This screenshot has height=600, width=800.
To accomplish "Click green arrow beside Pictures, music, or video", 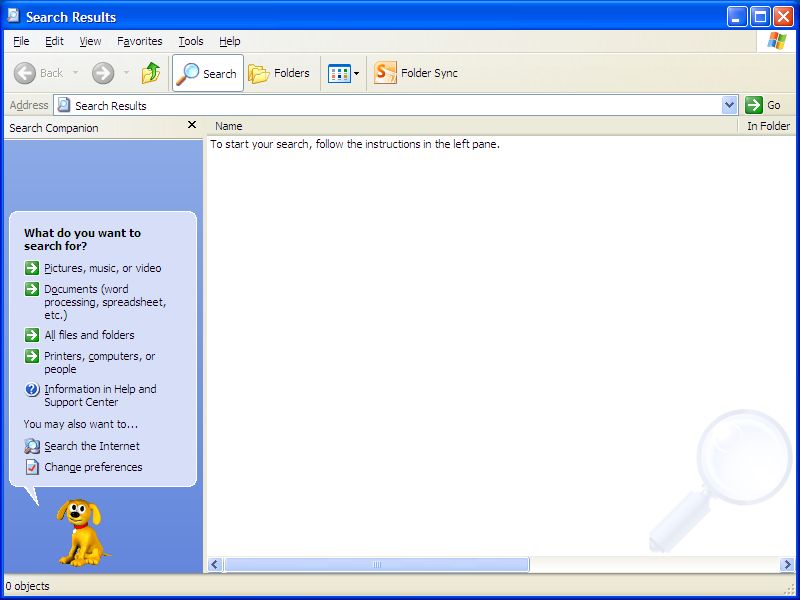I will [32, 268].
